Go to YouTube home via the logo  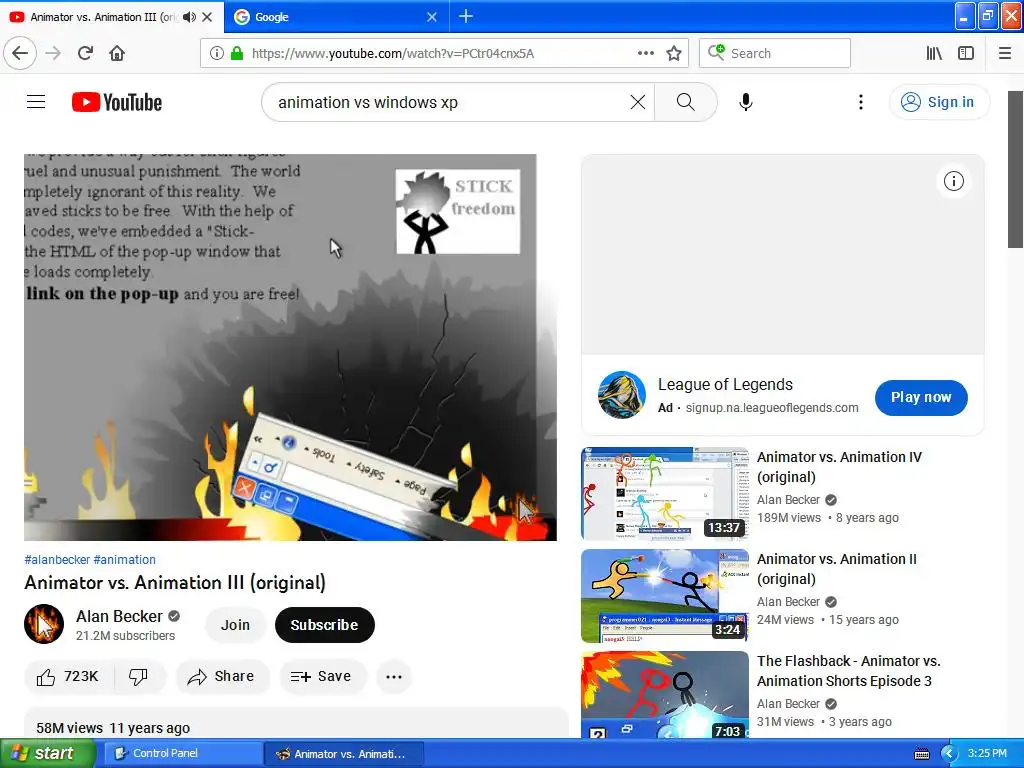click(117, 102)
